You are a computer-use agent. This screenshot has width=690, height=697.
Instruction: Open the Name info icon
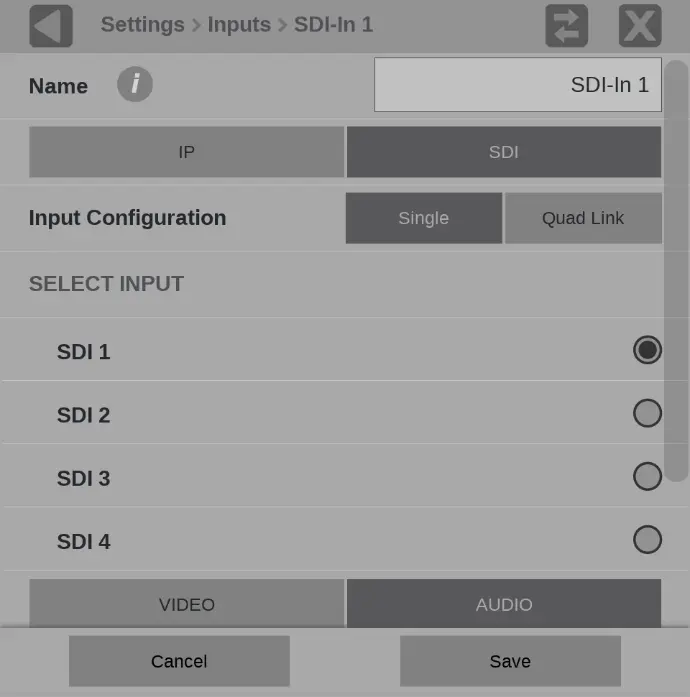(135, 85)
